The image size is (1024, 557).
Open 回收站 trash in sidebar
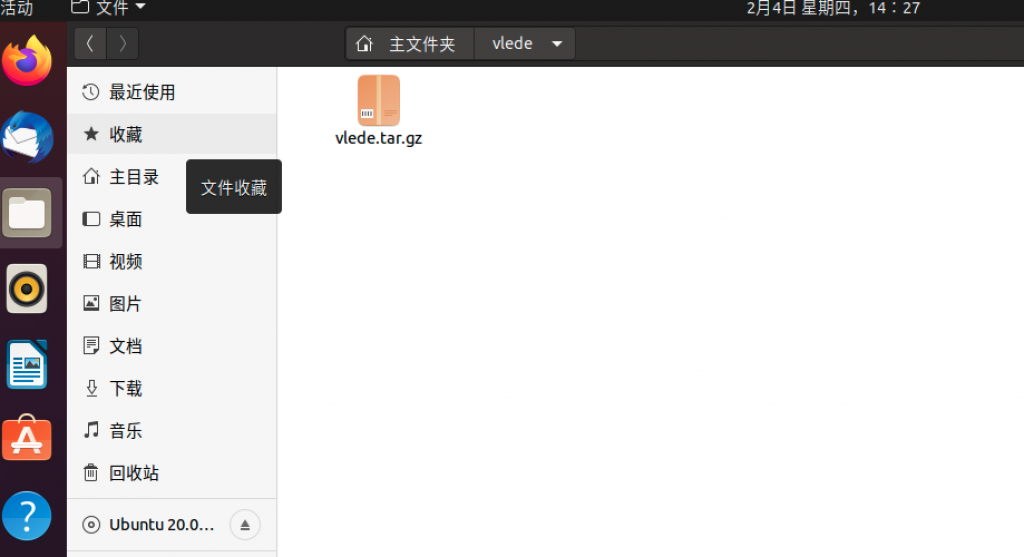[x=172, y=473]
